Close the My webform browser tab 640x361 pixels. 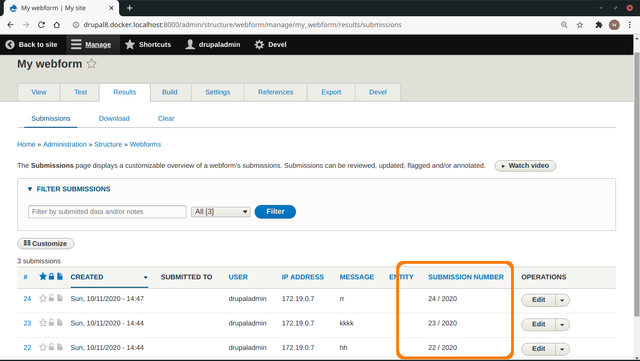(111, 8)
